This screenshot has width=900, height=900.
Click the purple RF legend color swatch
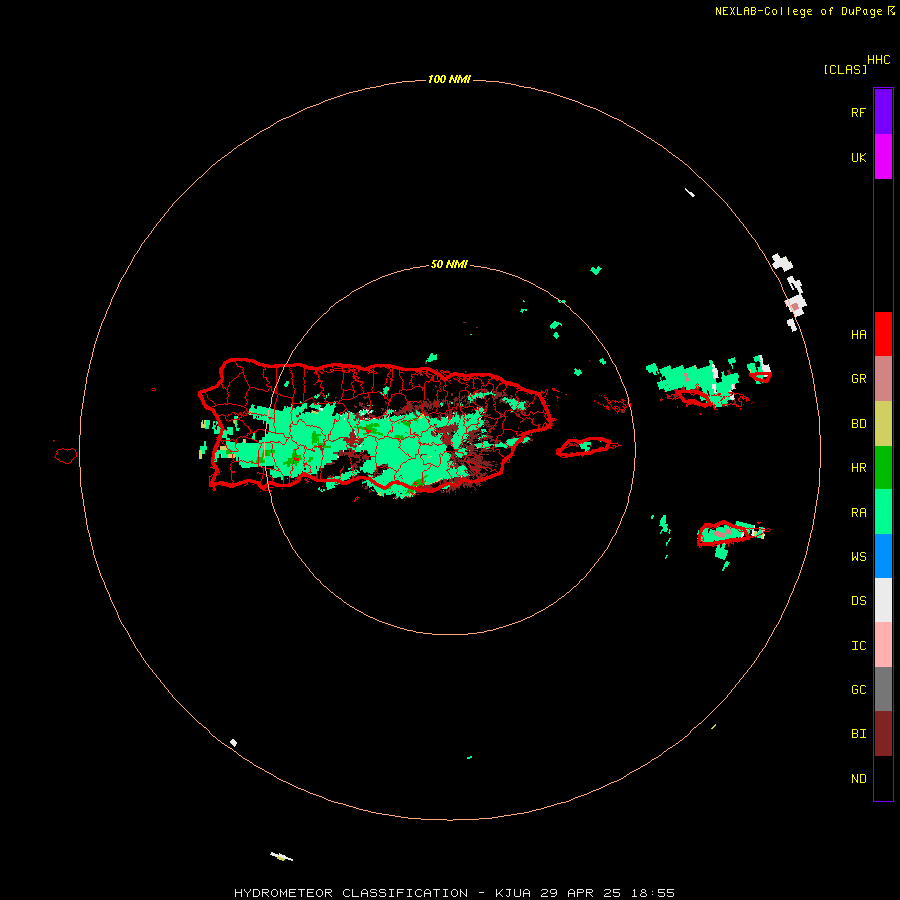(883, 111)
